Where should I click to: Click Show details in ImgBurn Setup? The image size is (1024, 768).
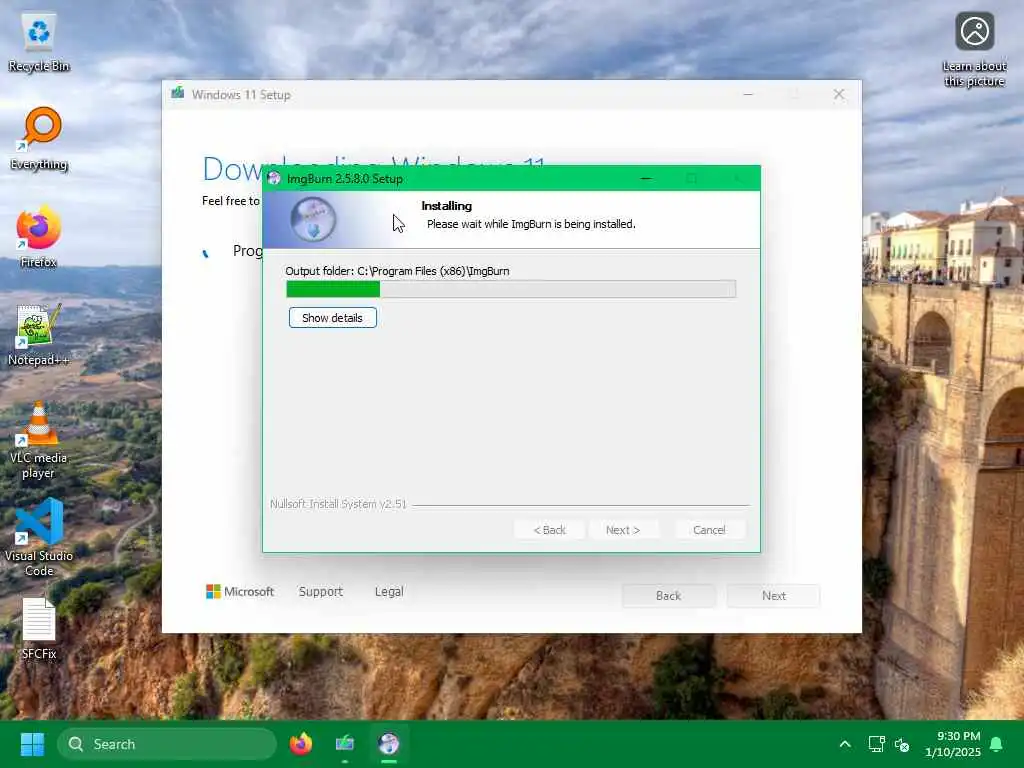(x=332, y=317)
